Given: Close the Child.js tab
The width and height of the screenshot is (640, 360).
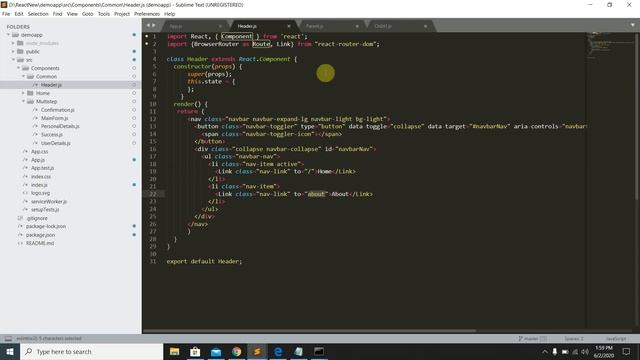Looking at the screenshot, I should click(425, 26).
